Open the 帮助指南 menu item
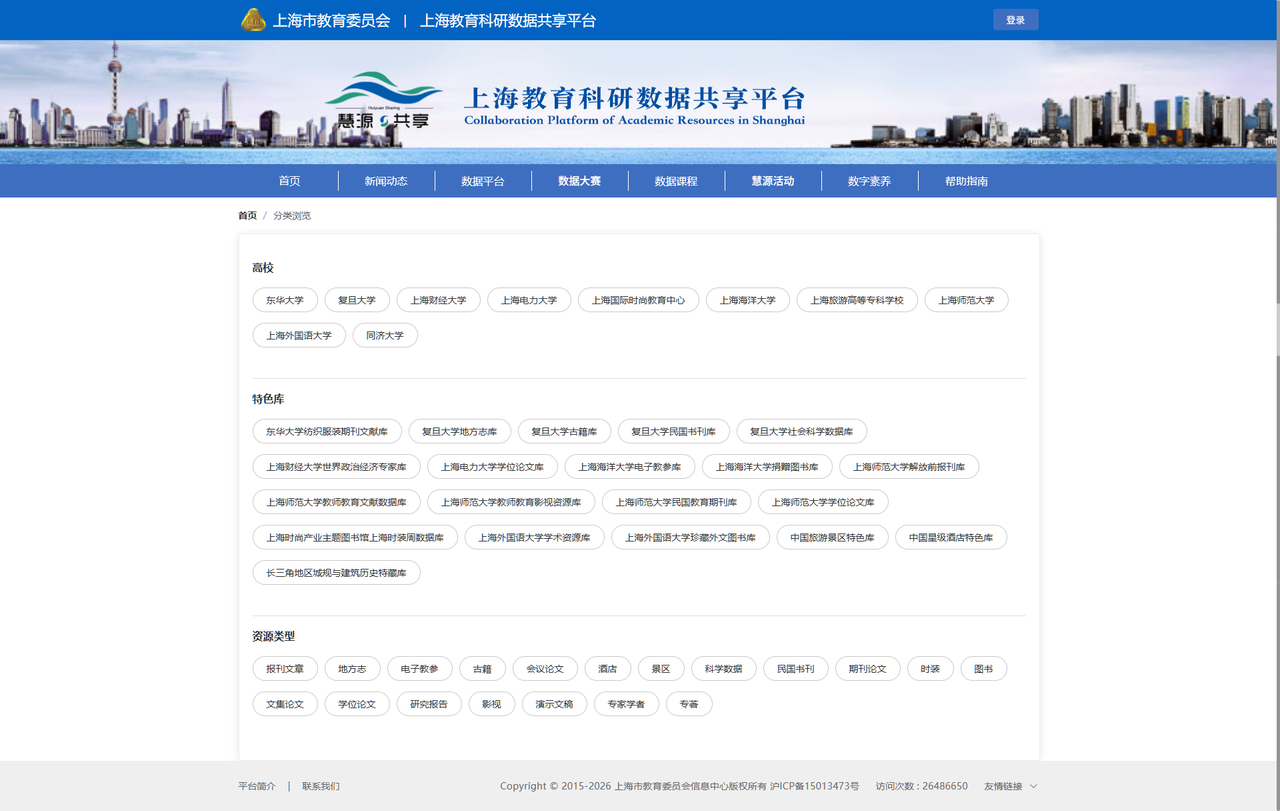The width and height of the screenshot is (1280, 811). click(966, 181)
